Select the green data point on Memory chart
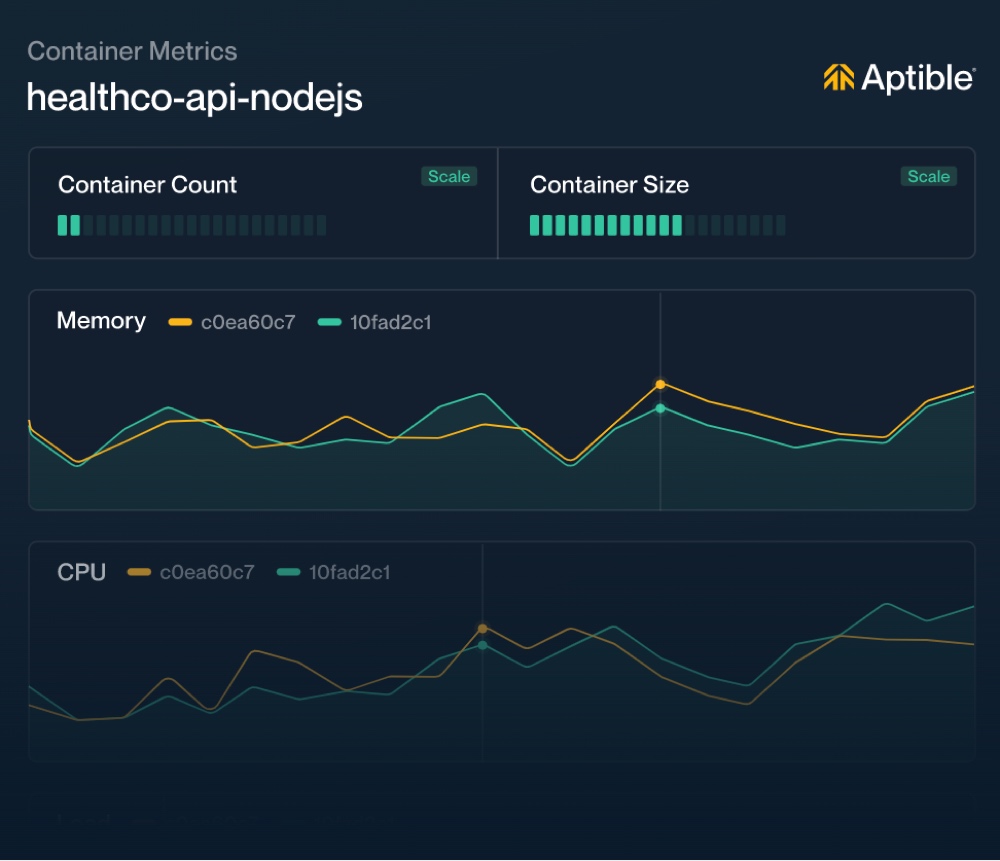The height and width of the screenshot is (861, 1000). click(x=661, y=408)
